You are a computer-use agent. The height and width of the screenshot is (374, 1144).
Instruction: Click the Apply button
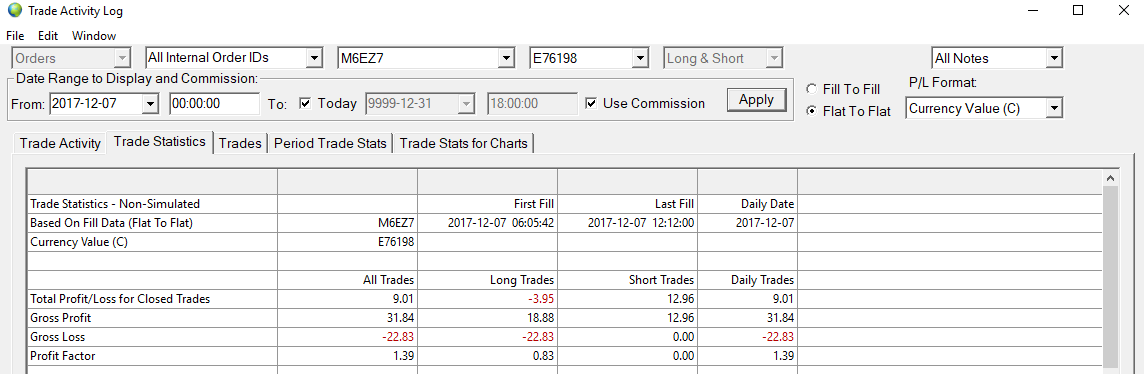(756, 100)
